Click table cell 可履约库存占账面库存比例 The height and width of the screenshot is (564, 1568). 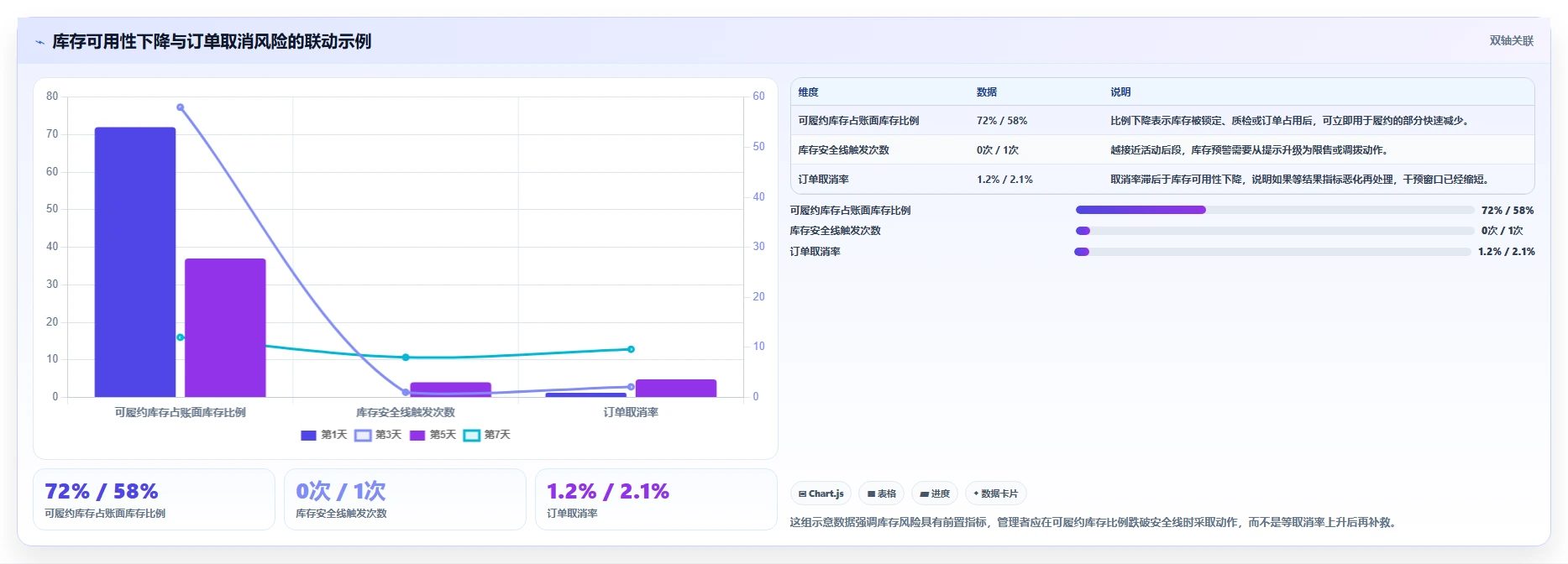[x=858, y=121]
